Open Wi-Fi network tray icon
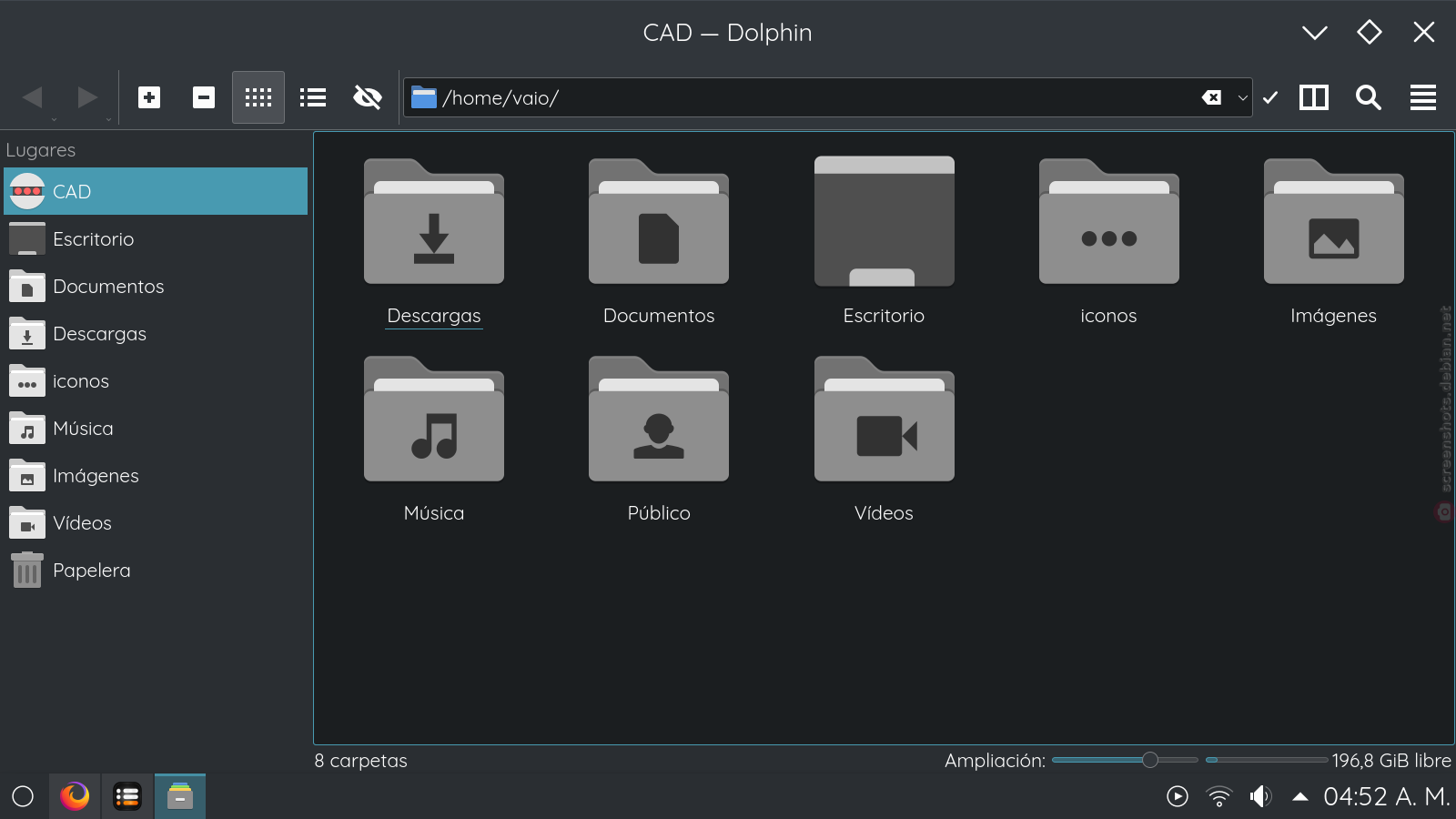This screenshot has height=819, width=1456. (x=1219, y=796)
